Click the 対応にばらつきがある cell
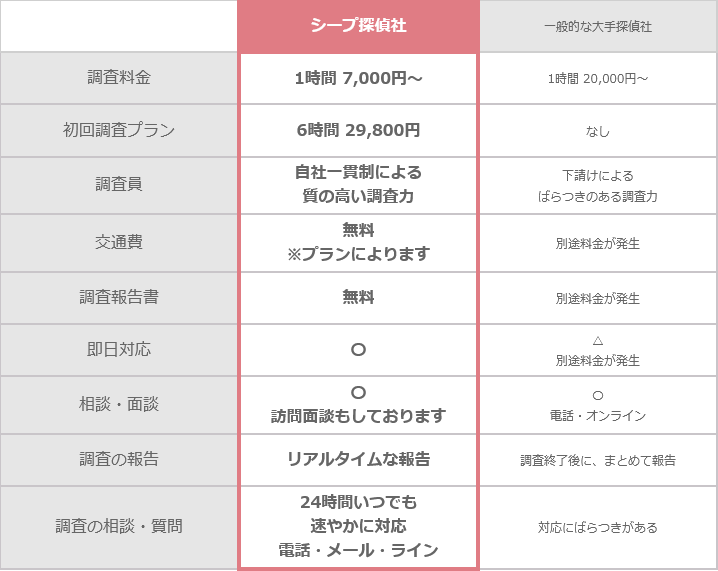 pos(597,527)
